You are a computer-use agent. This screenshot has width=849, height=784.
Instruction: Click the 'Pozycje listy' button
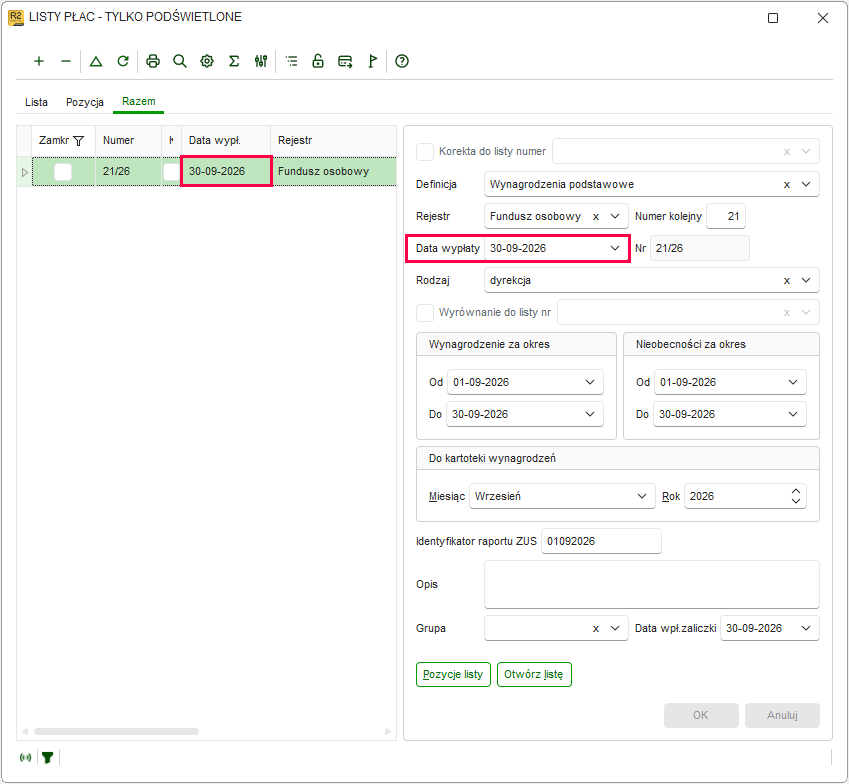click(453, 675)
